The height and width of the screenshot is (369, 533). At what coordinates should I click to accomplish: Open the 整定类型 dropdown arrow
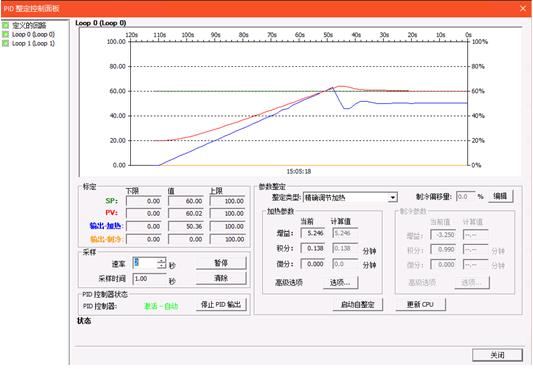pos(393,197)
